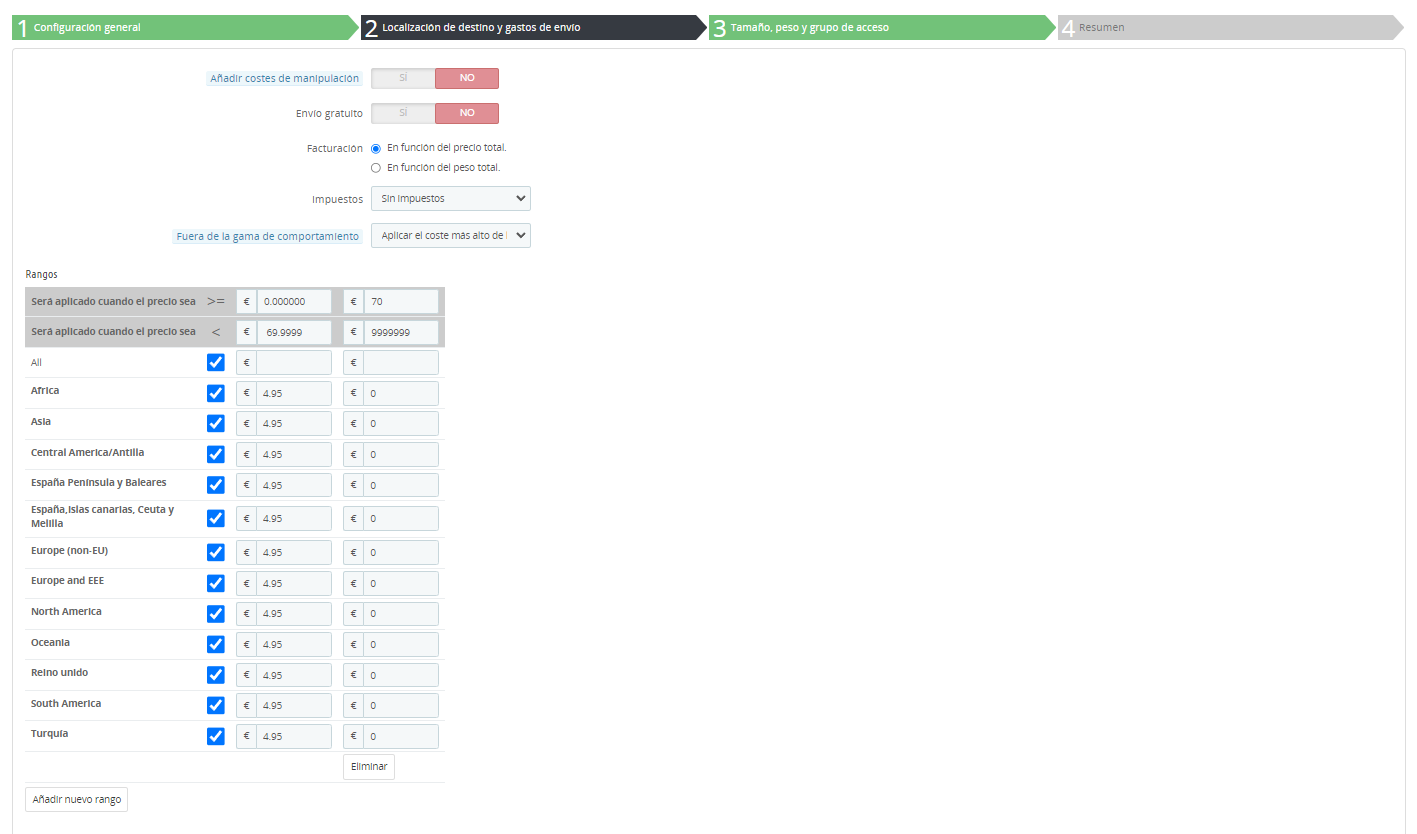This screenshot has height=834, width=1417.
Task: Click the Eliminar range button
Action: point(369,767)
